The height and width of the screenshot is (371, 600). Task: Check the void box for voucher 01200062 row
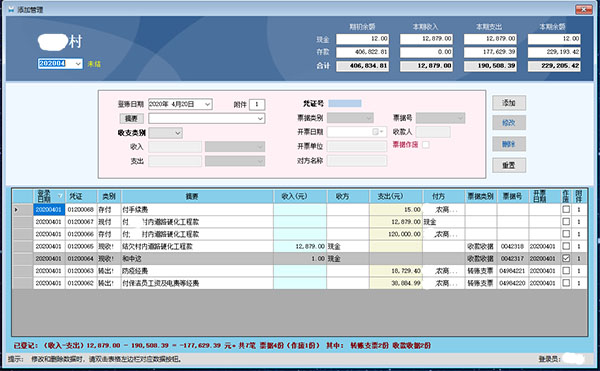point(566,283)
